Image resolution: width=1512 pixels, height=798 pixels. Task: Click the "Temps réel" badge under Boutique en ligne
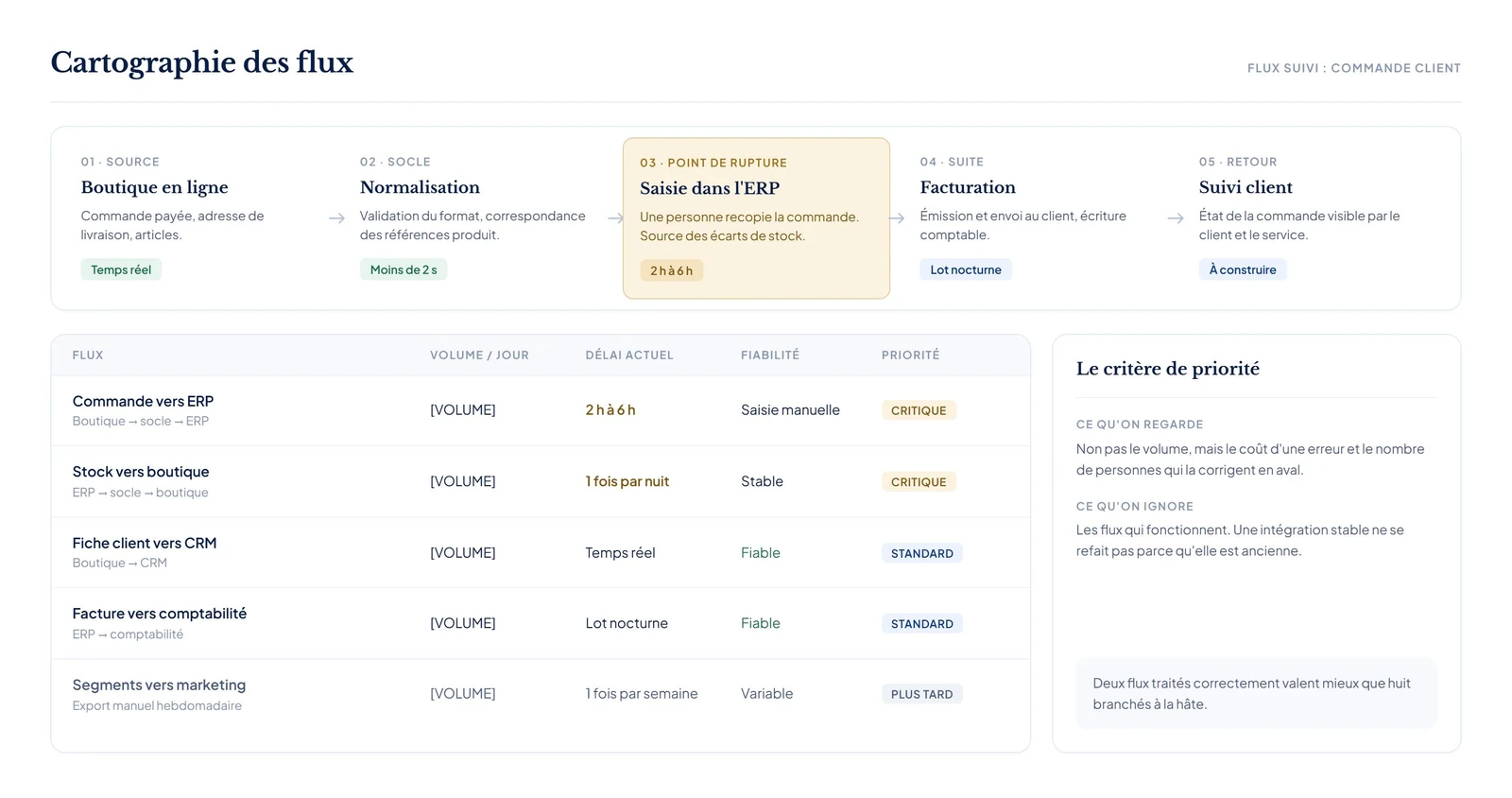[x=121, y=269]
